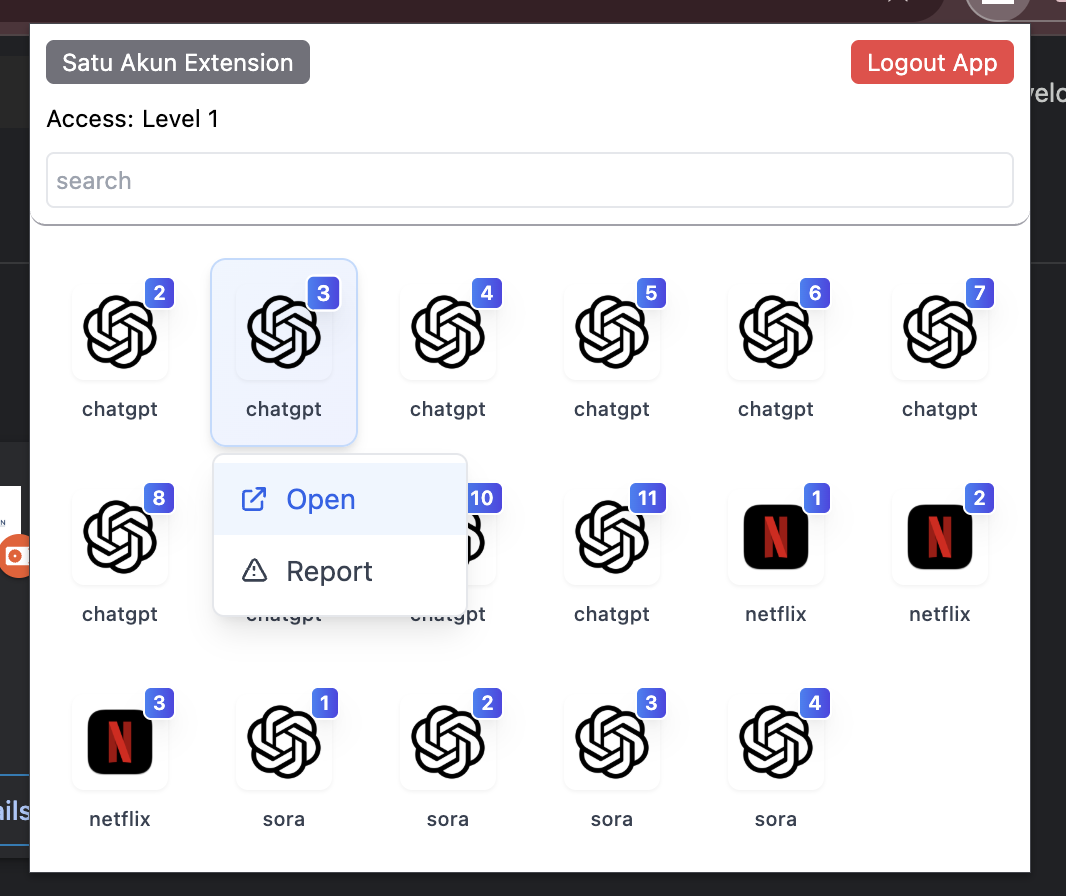Viewport: 1066px width, 896px height.
Task: Launch the chatgpt account with badge 4
Action: 448,352
